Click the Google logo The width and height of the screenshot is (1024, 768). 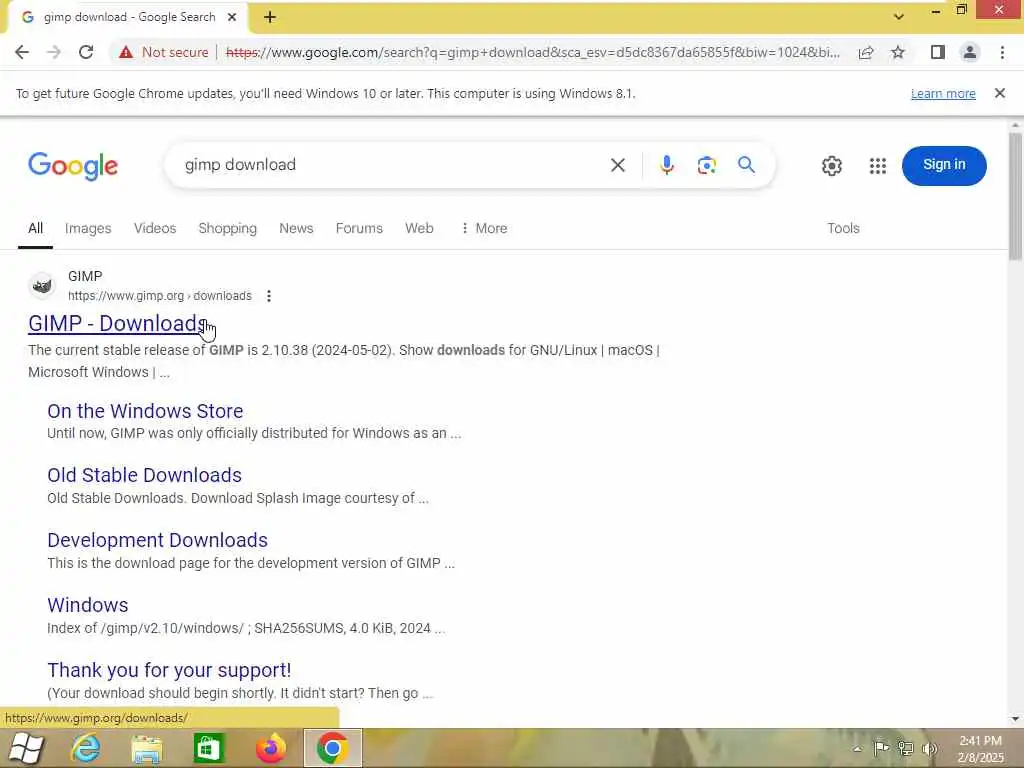73,166
